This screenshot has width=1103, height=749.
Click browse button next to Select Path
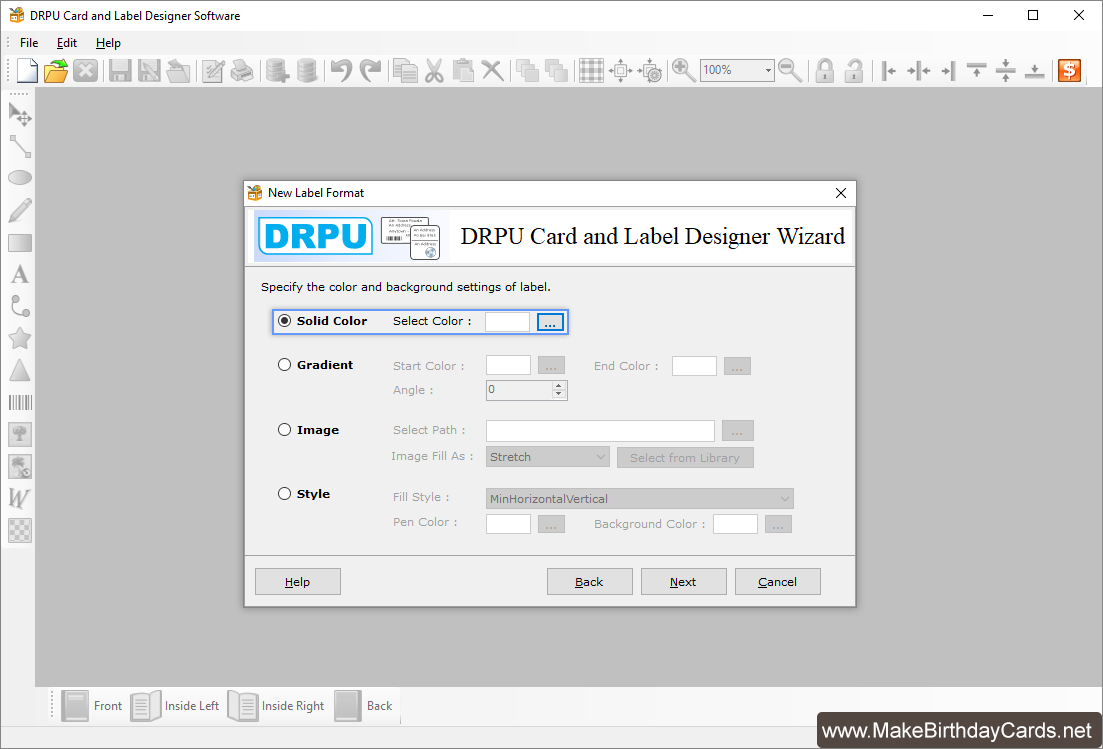click(x=737, y=430)
